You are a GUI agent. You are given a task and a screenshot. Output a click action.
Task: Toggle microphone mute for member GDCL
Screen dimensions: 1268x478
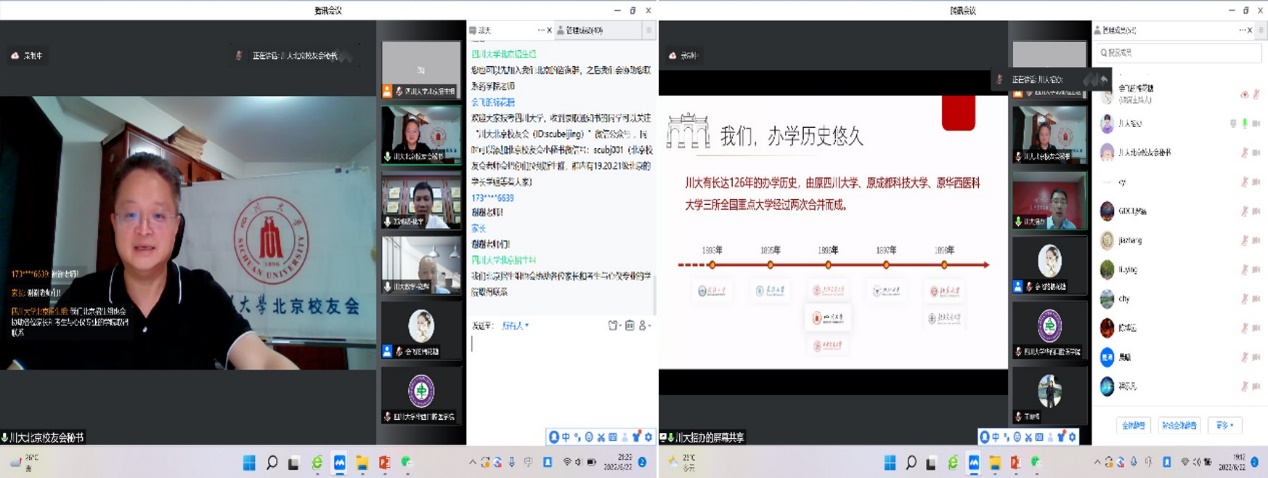coord(1245,211)
